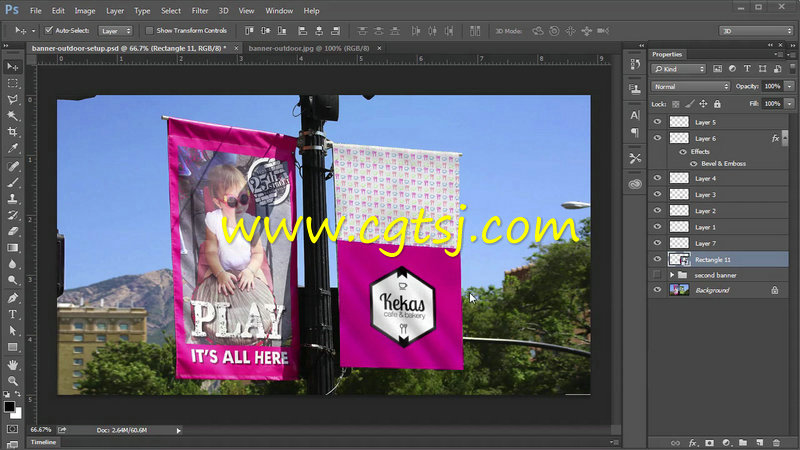Toggle Auto-Select checkbox
This screenshot has width=800, height=450.
pyautogui.click(x=49, y=31)
